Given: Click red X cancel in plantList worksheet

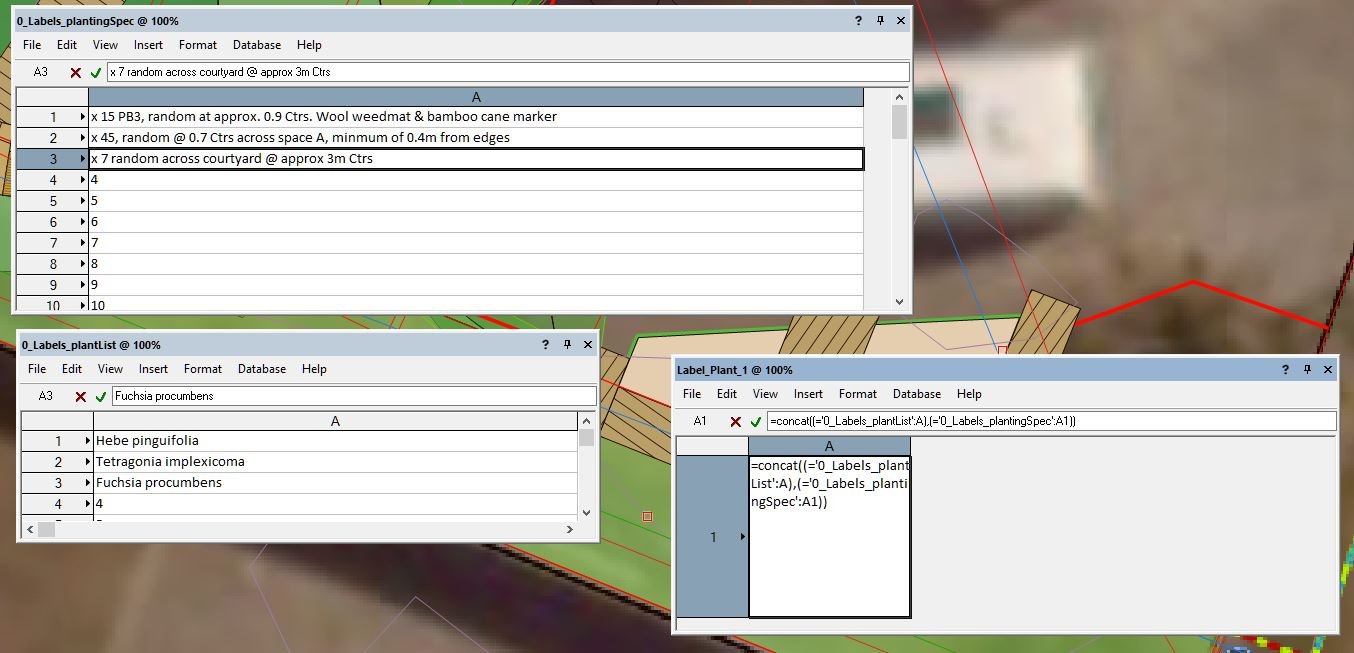Looking at the screenshot, I should (x=81, y=396).
